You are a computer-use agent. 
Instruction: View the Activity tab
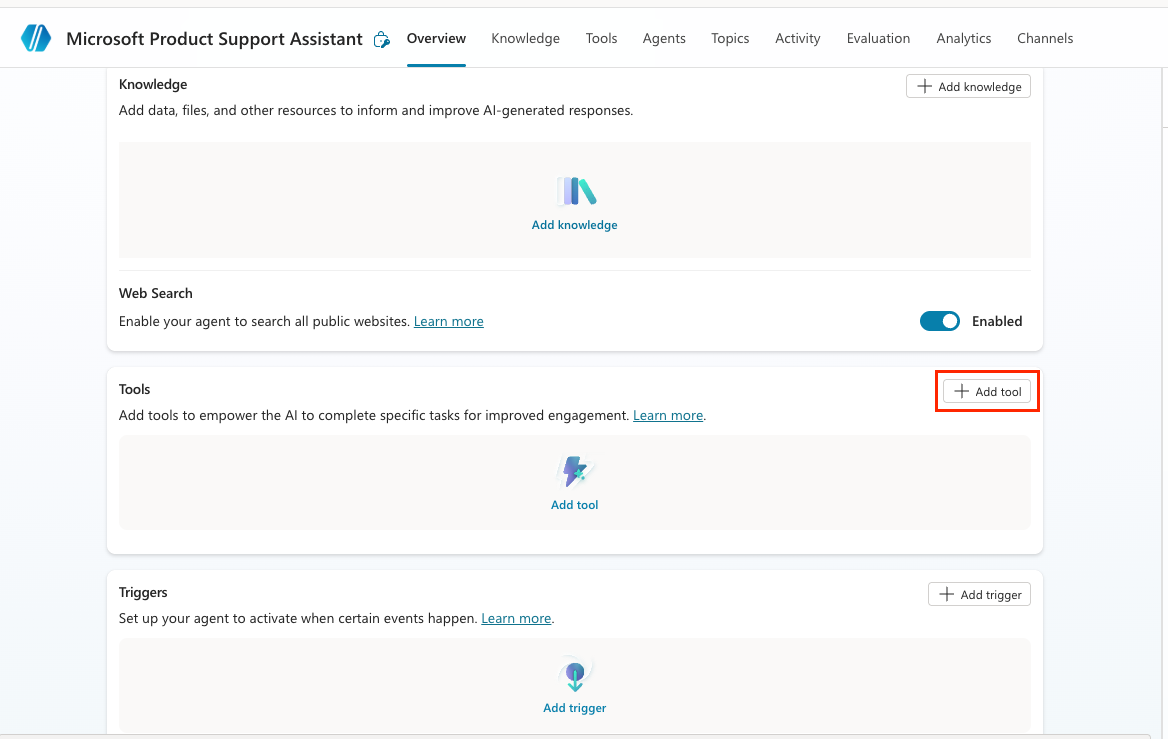(797, 38)
